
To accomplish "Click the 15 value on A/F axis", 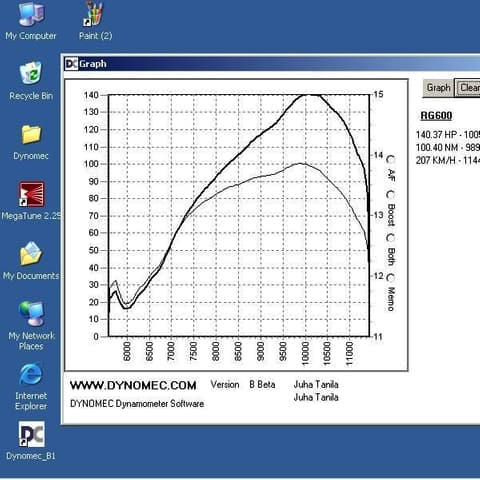I will 378,94.
